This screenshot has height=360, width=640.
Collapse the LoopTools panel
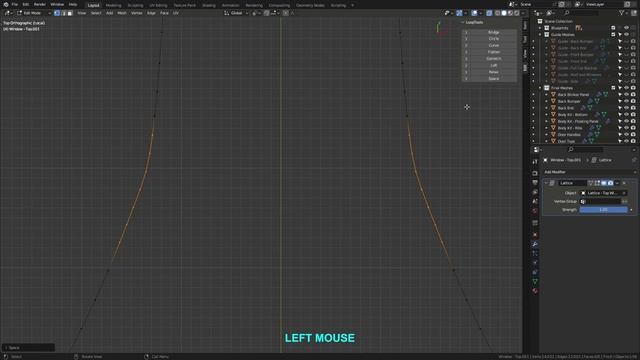pyautogui.click(x=463, y=22)
